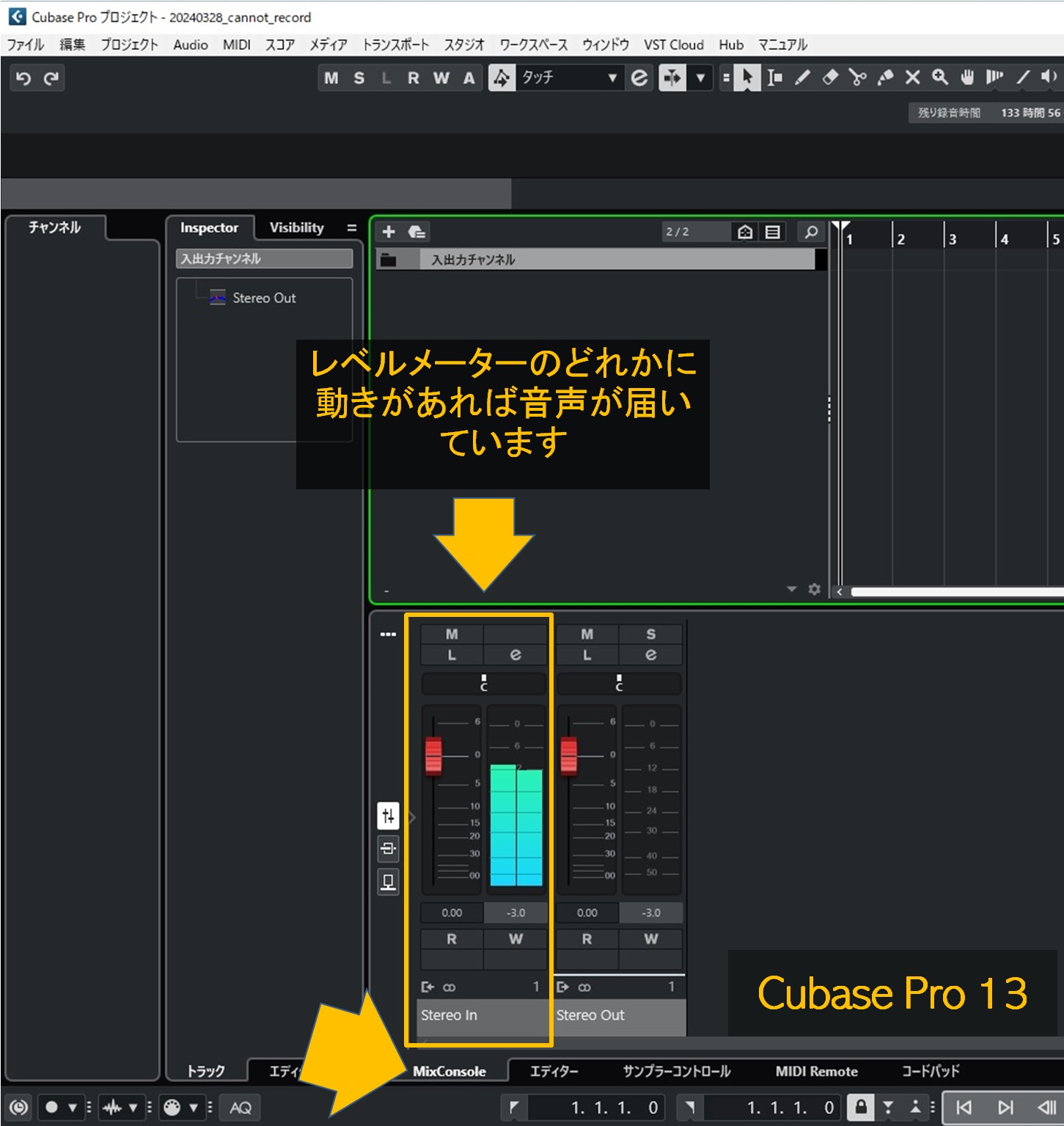Switch to the Visibility tab
The image size is (1064, 1126).
tap(296, 227)
